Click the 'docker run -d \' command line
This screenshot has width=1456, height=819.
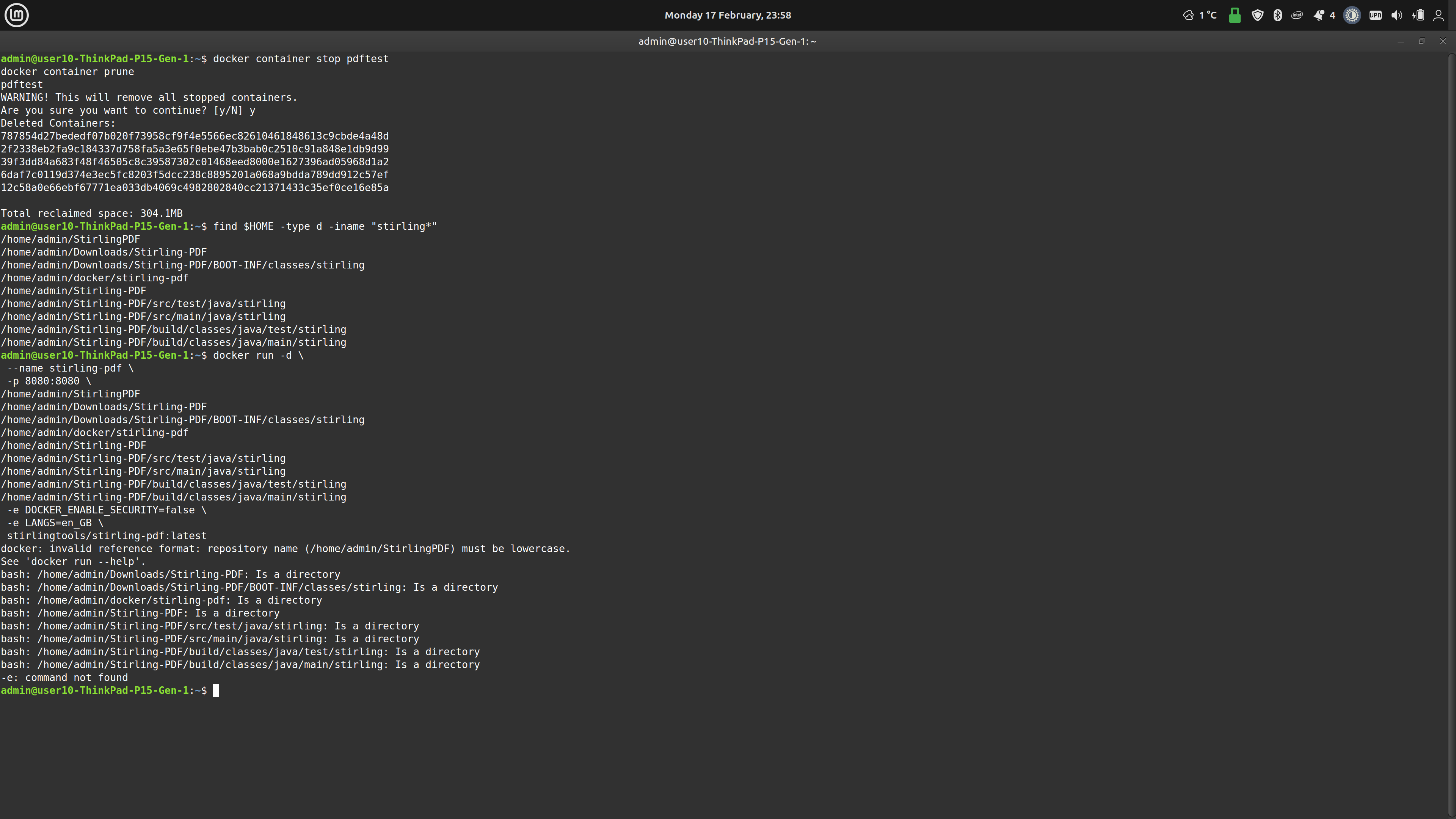(x=258, y=356)
